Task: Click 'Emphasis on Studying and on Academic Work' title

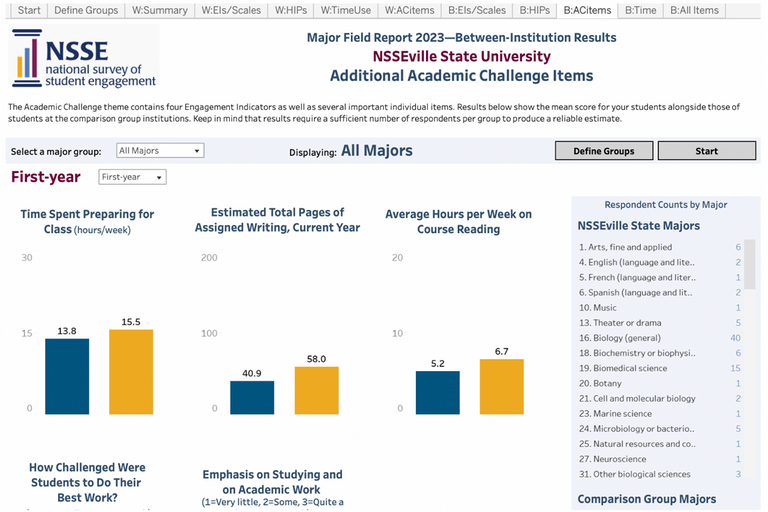Action: pos(272,482)
